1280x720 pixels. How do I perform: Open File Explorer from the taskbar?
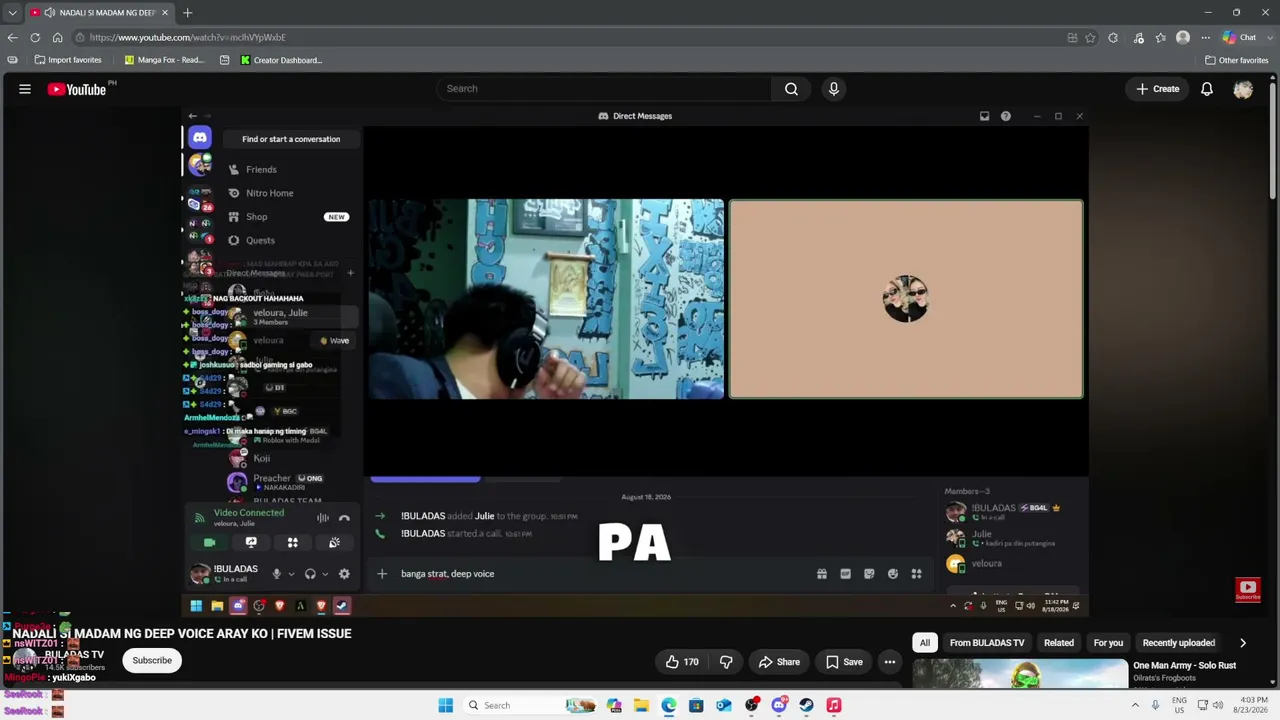click(x=641, y=706)
